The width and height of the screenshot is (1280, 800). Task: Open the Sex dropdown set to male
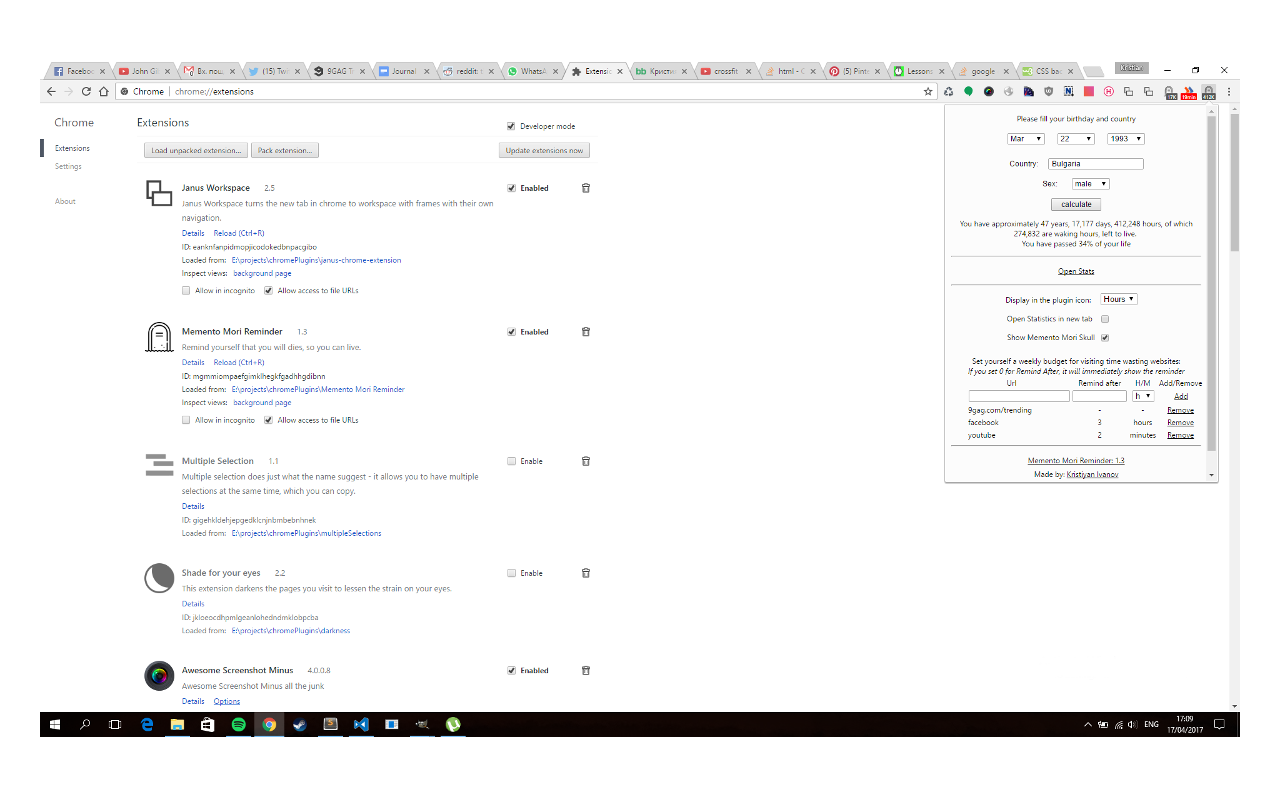[x=1090, y=184]
